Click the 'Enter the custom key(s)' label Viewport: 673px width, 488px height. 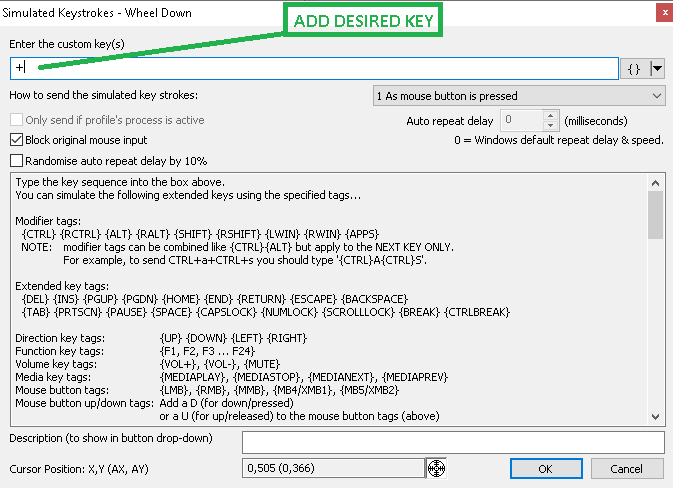(x=67, y=44)
